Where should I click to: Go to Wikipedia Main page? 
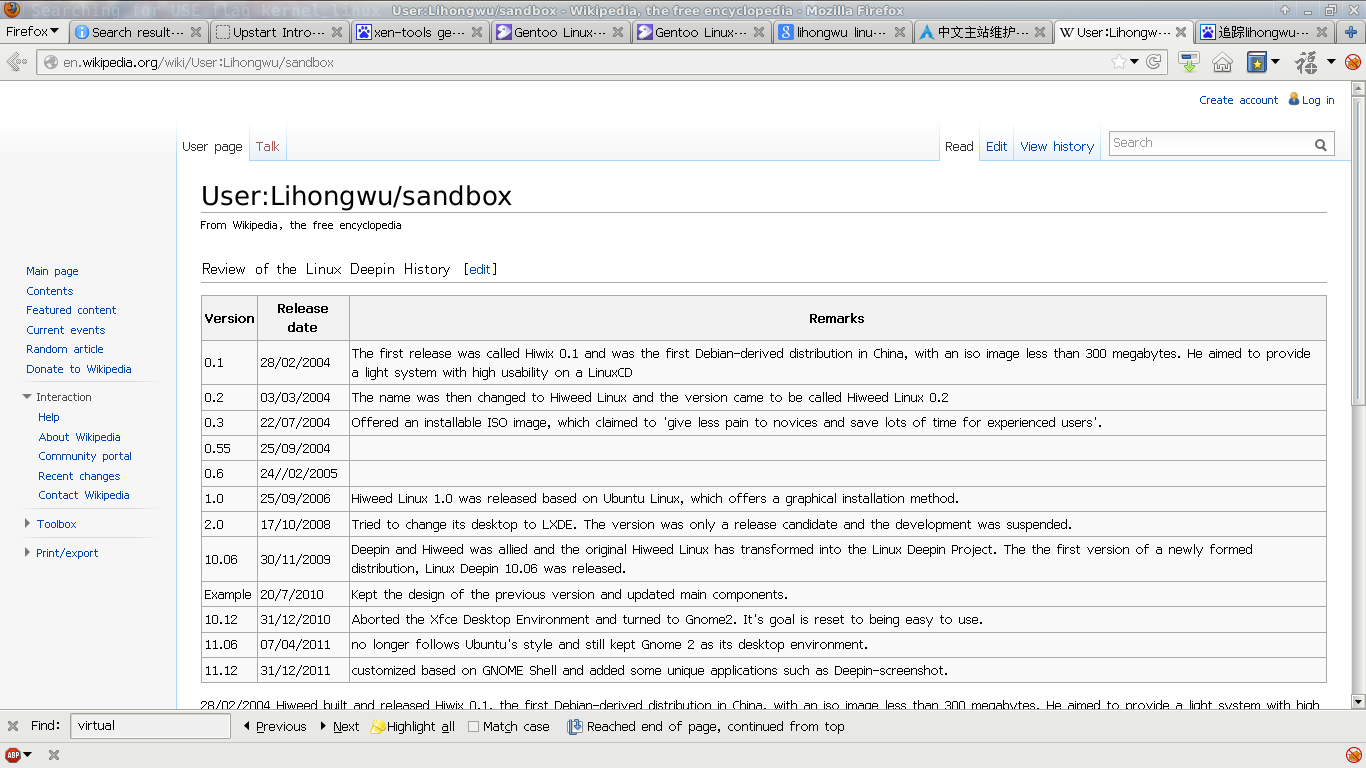coord(52,271)
